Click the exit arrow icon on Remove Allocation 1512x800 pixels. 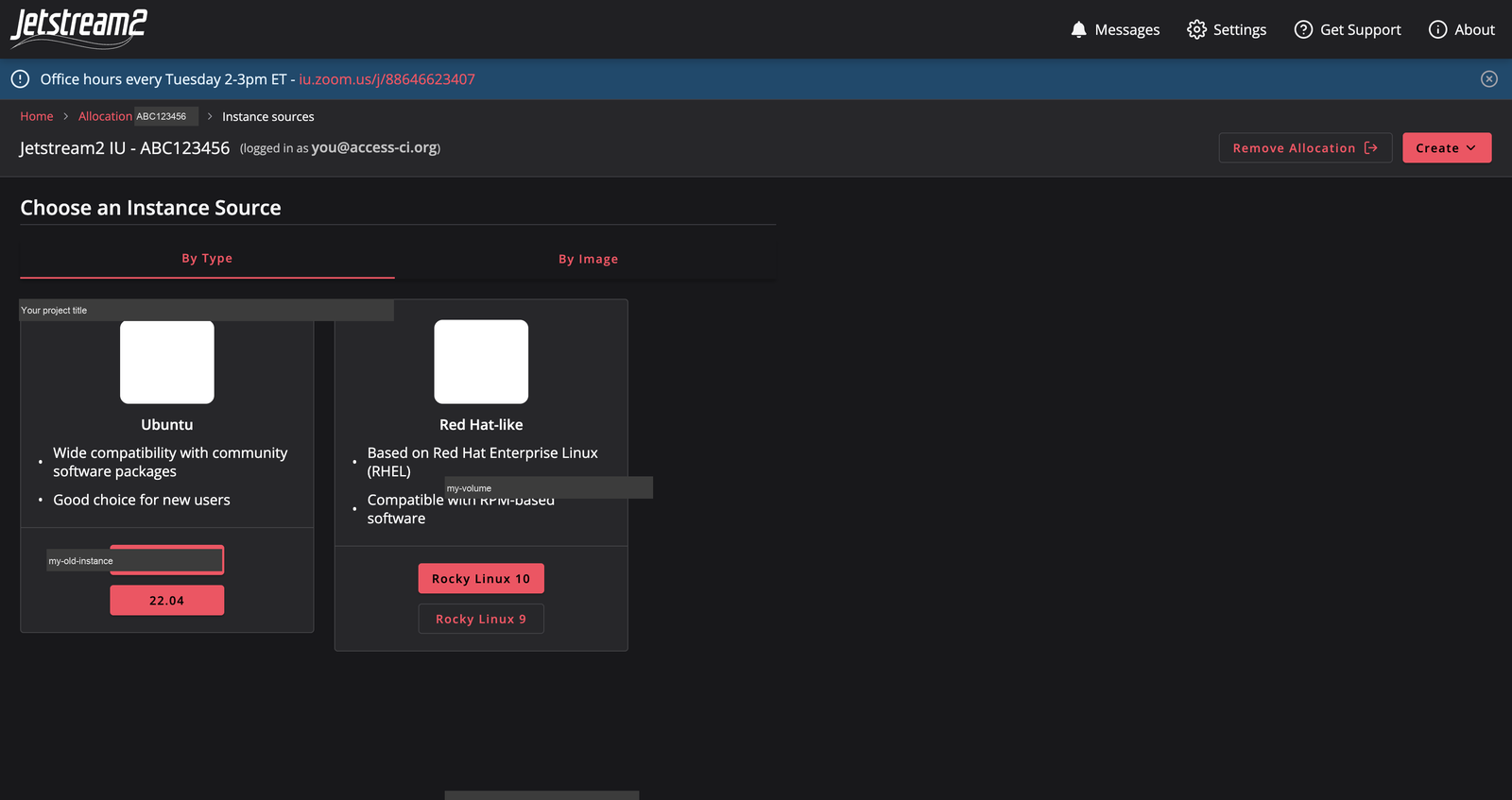click(x=1371, y=147)
